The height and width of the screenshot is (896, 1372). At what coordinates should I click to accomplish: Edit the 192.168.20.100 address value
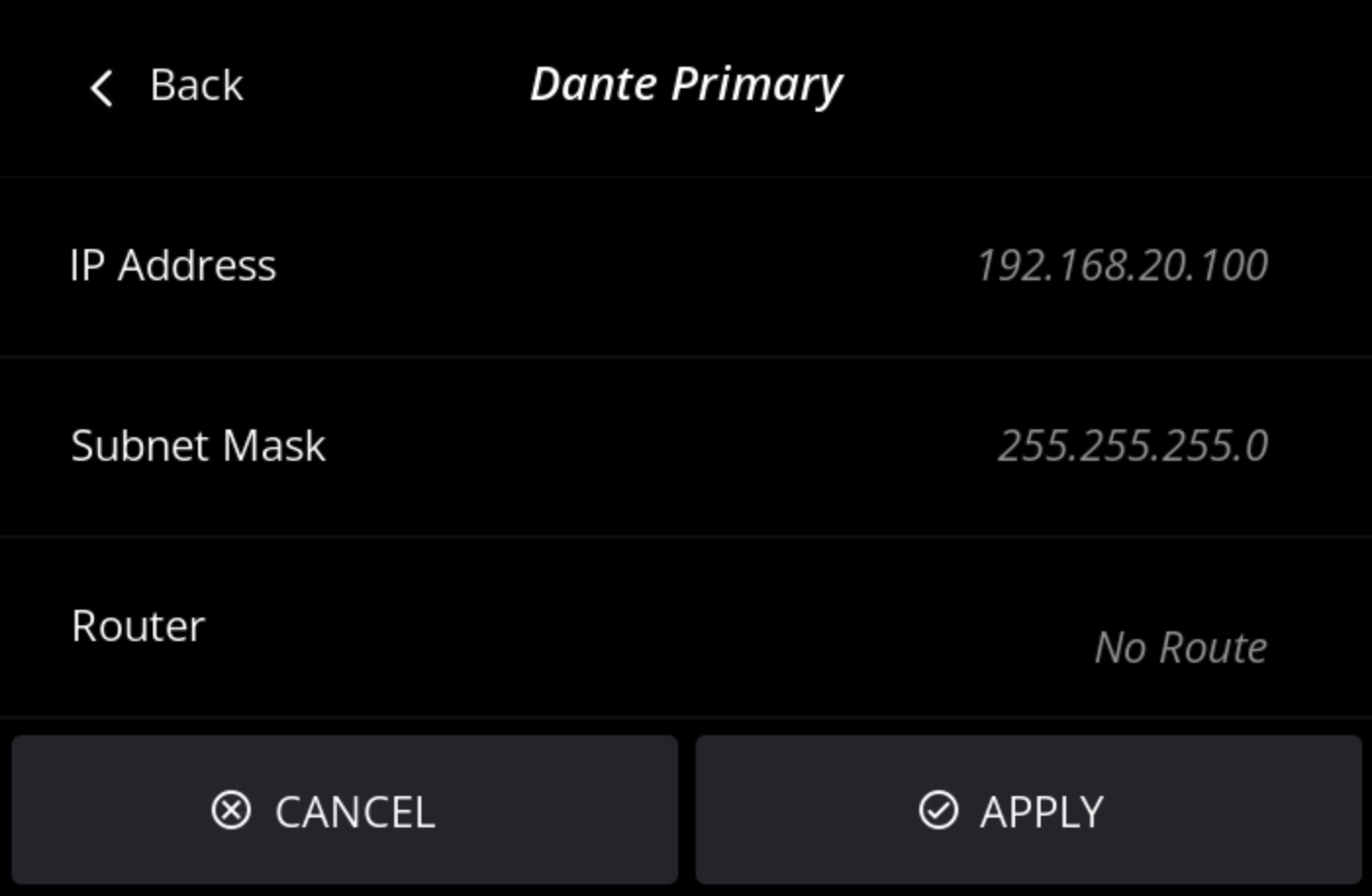coord(1122,266)
